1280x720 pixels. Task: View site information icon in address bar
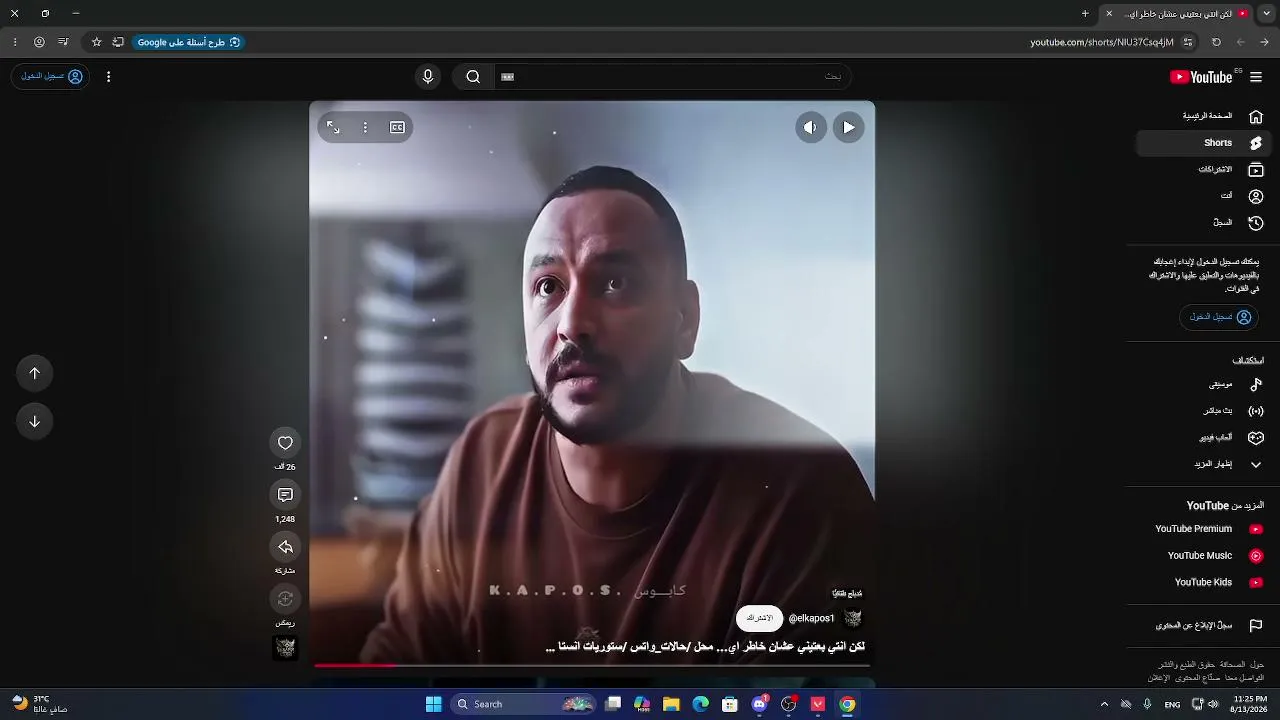(1188, 42)
